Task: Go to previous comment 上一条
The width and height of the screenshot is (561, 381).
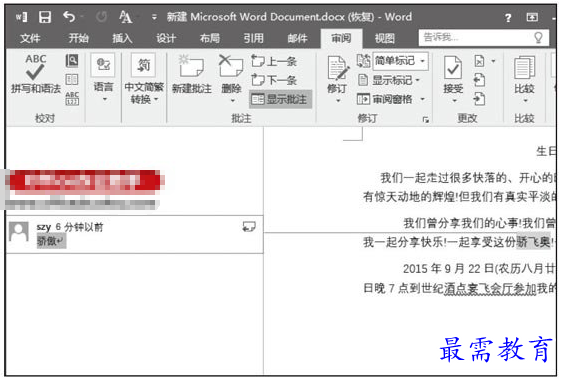Action: click(x=274, y=61)
